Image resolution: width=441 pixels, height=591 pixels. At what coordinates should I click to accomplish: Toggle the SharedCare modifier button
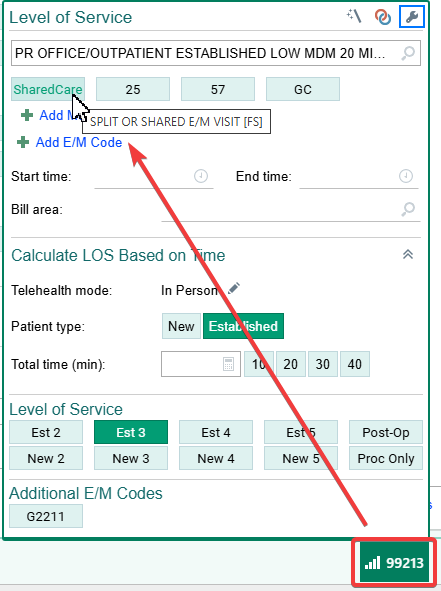[x=48, y=89]
